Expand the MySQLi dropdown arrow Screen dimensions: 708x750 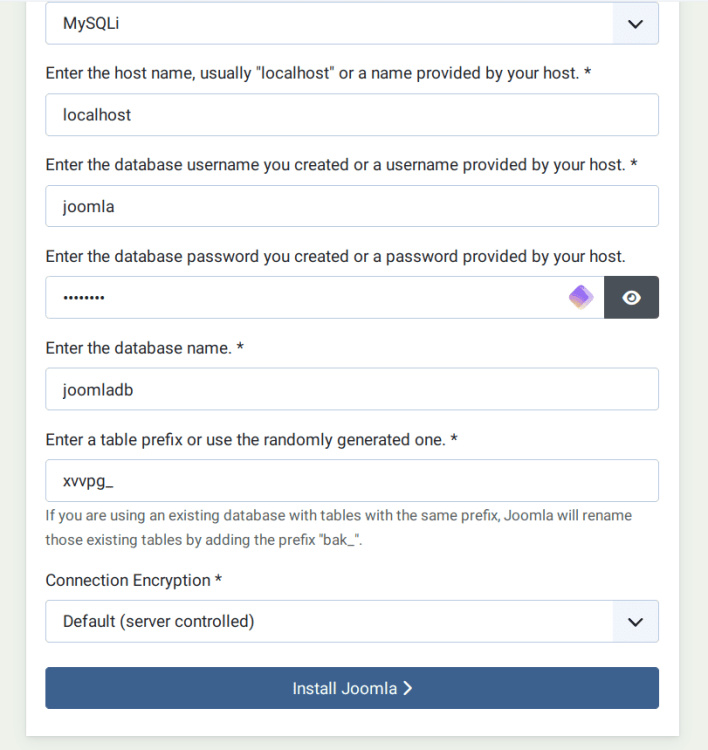click(635, 24)
